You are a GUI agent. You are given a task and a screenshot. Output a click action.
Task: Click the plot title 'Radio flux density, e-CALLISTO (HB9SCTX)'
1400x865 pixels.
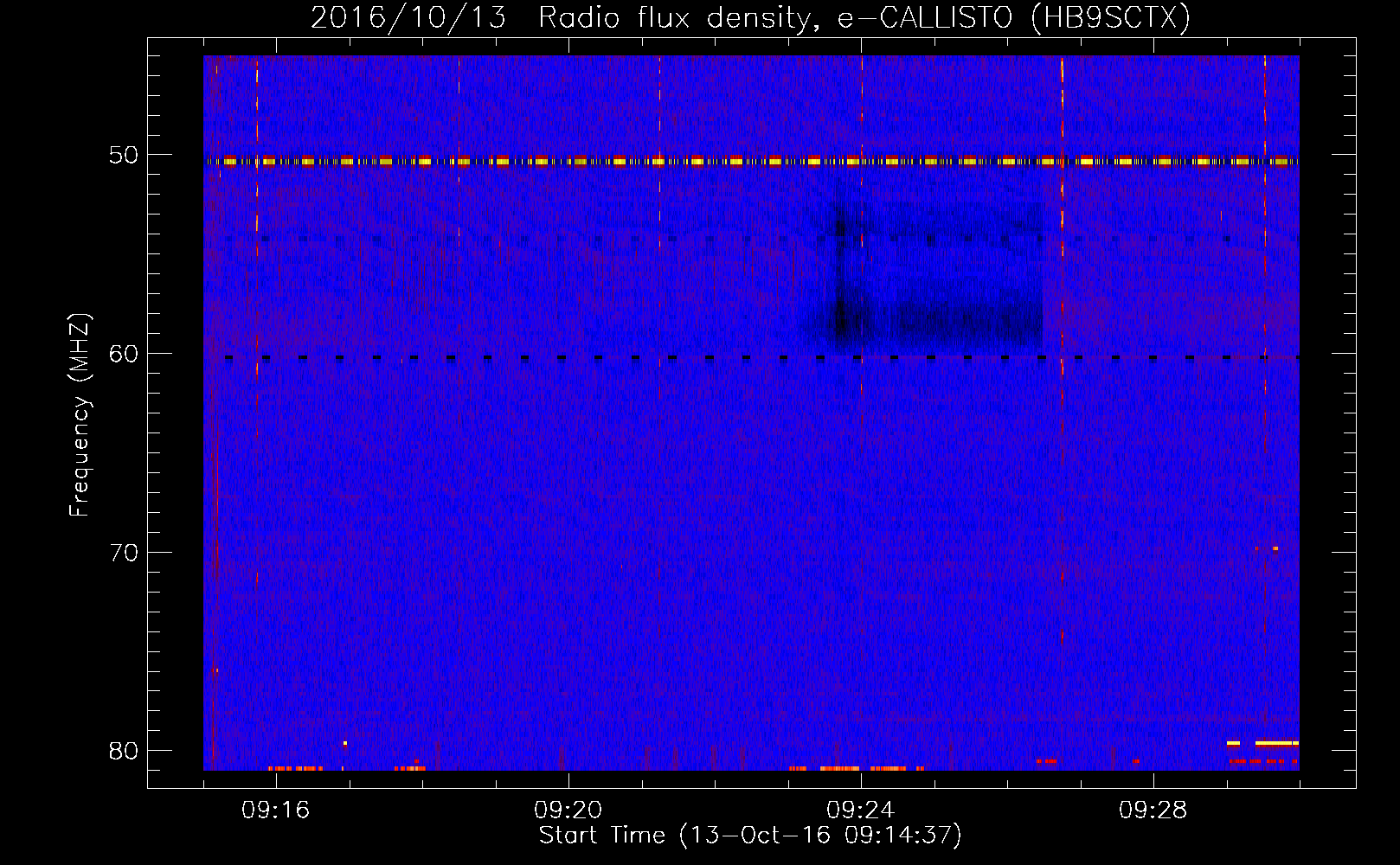click(x=864, y=18)
